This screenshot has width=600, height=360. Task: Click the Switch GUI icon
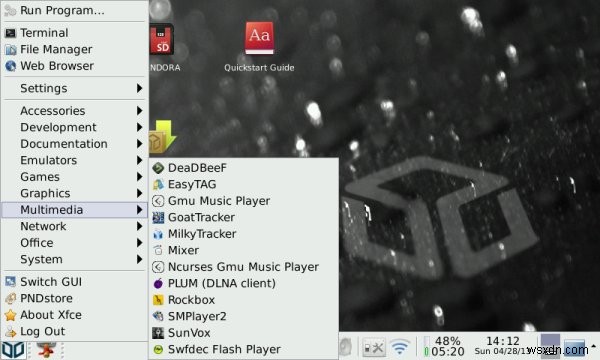[x=10, y=282]
